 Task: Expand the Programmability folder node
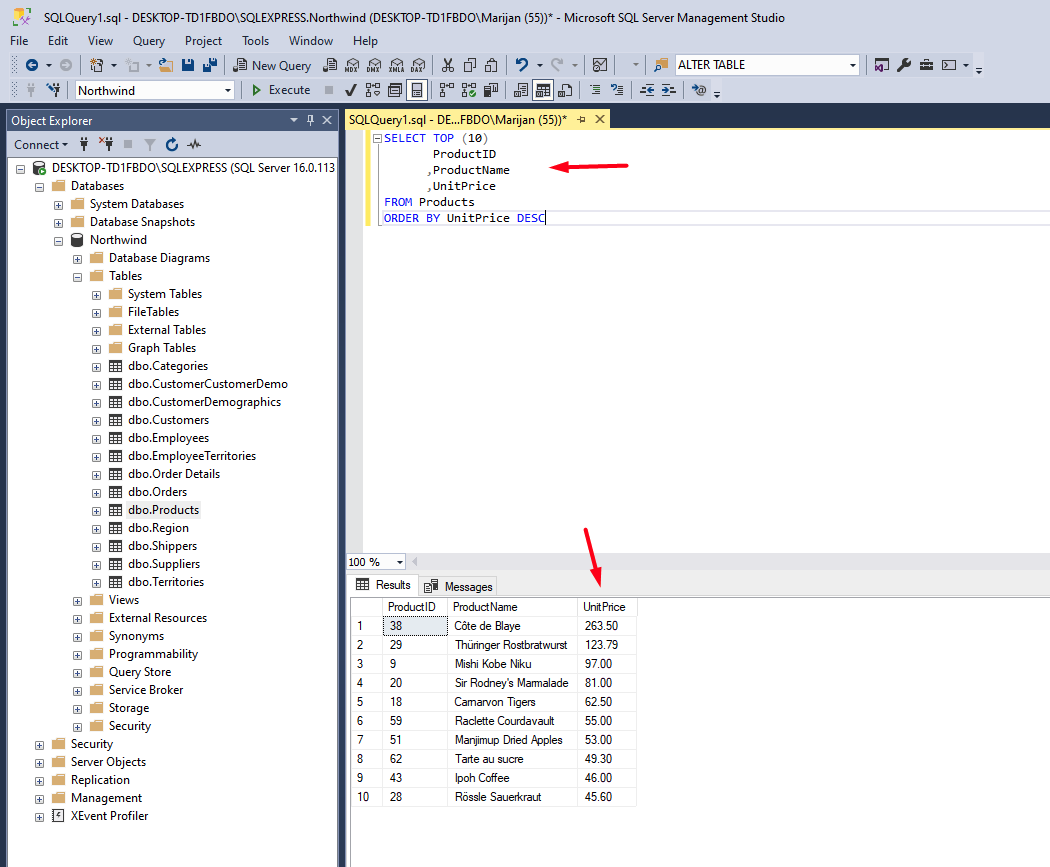pos(78,655)
